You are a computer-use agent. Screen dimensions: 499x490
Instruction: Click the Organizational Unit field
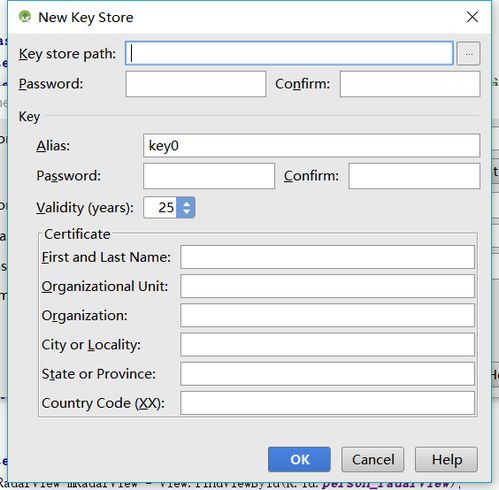click(328, 286)
